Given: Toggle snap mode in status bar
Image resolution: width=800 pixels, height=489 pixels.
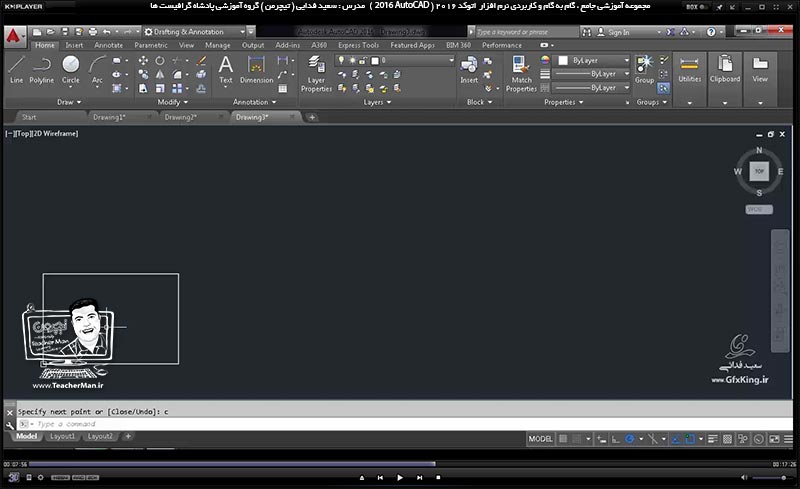Looking at the screenshot, I should 577,439.
